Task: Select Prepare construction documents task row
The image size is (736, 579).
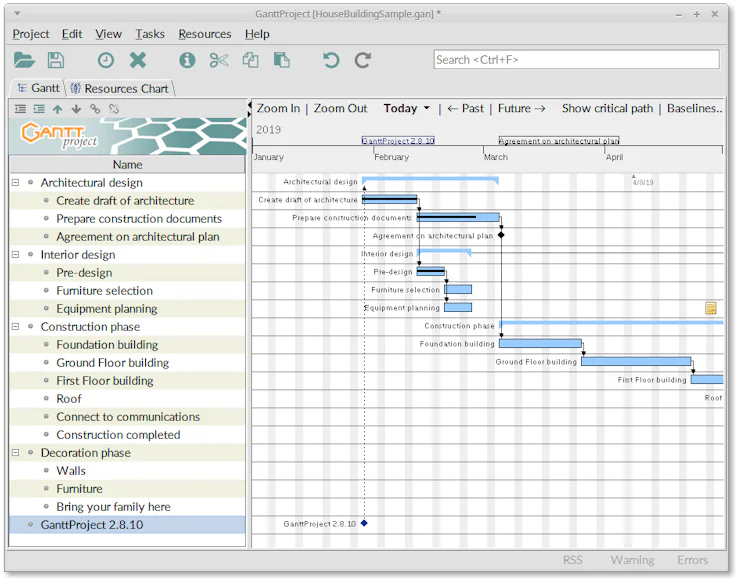Action: point(127,219)
